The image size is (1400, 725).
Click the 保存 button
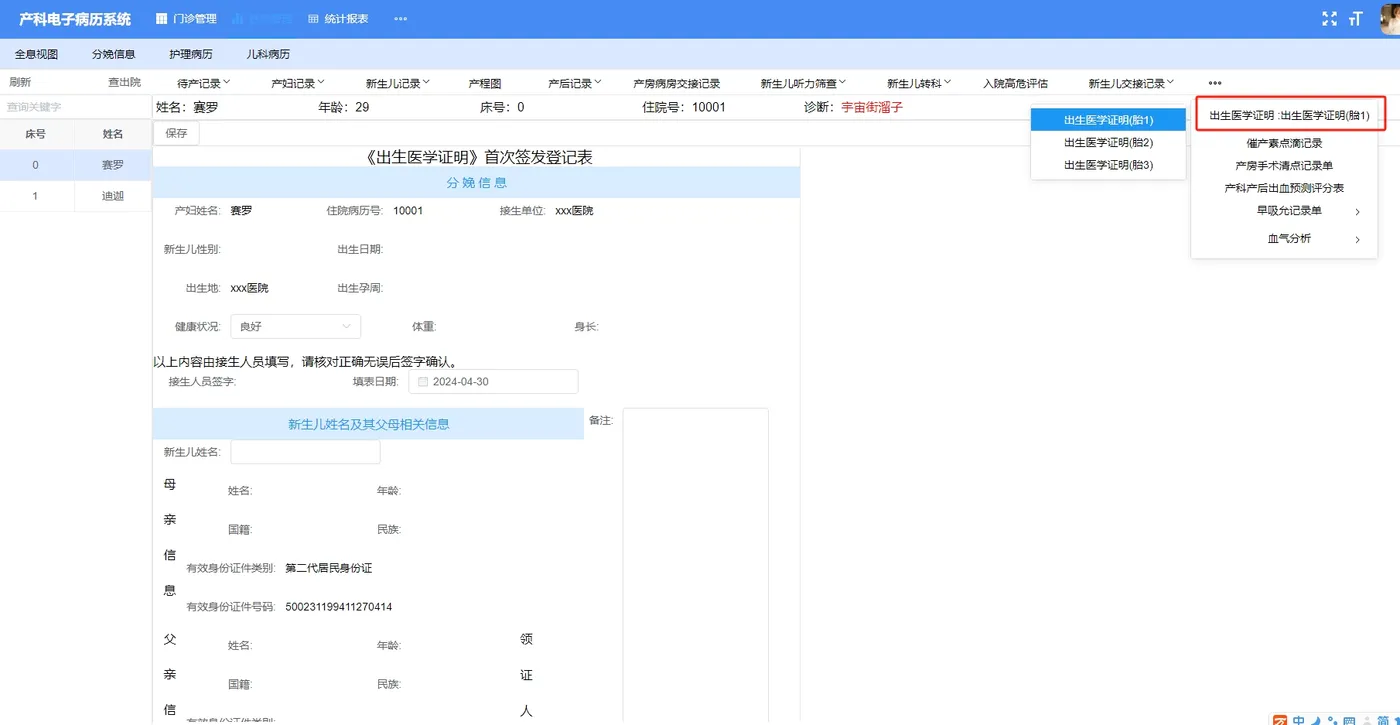176,132
